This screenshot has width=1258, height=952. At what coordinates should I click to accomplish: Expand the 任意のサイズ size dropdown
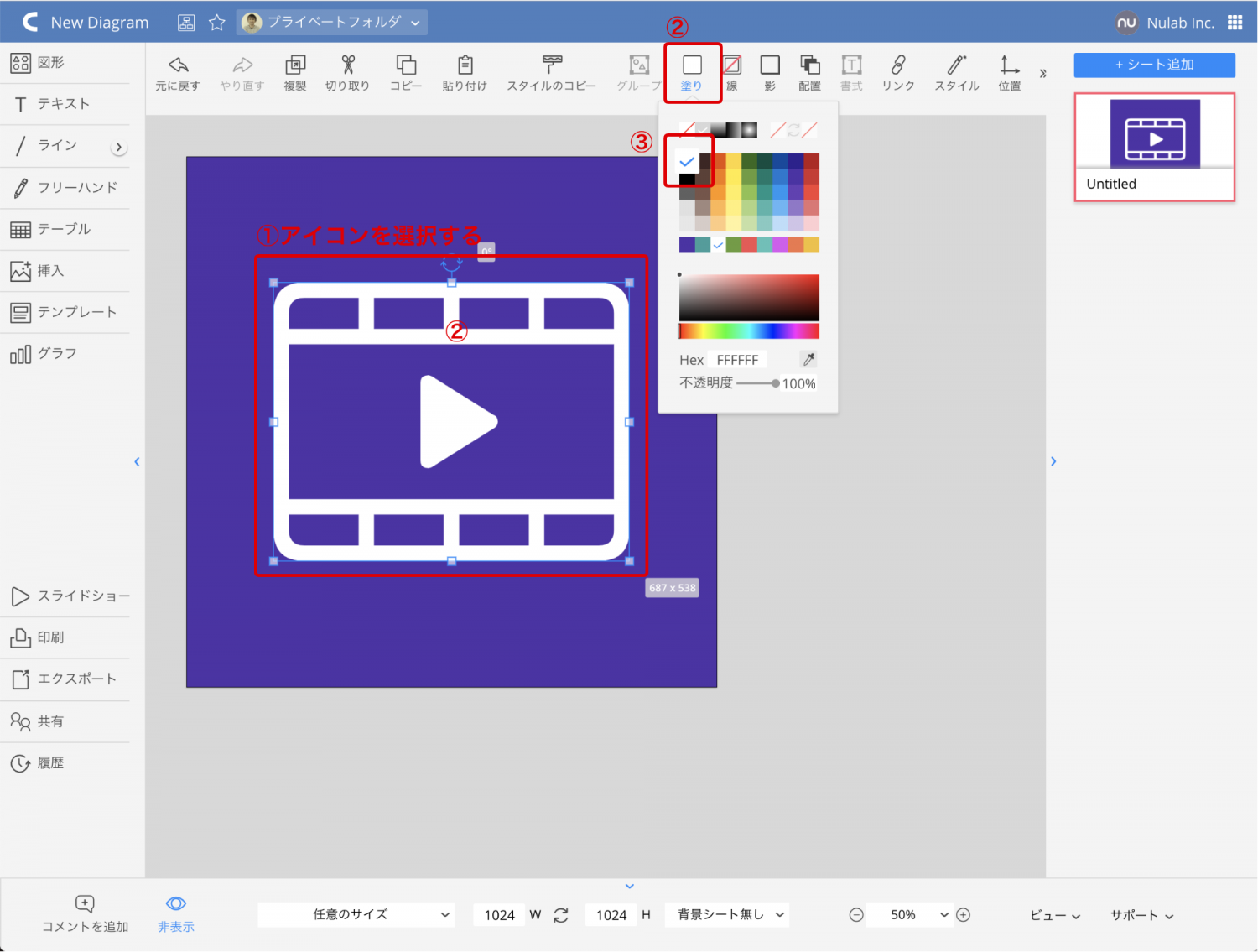pyautogui.click(x=356, y=915)
